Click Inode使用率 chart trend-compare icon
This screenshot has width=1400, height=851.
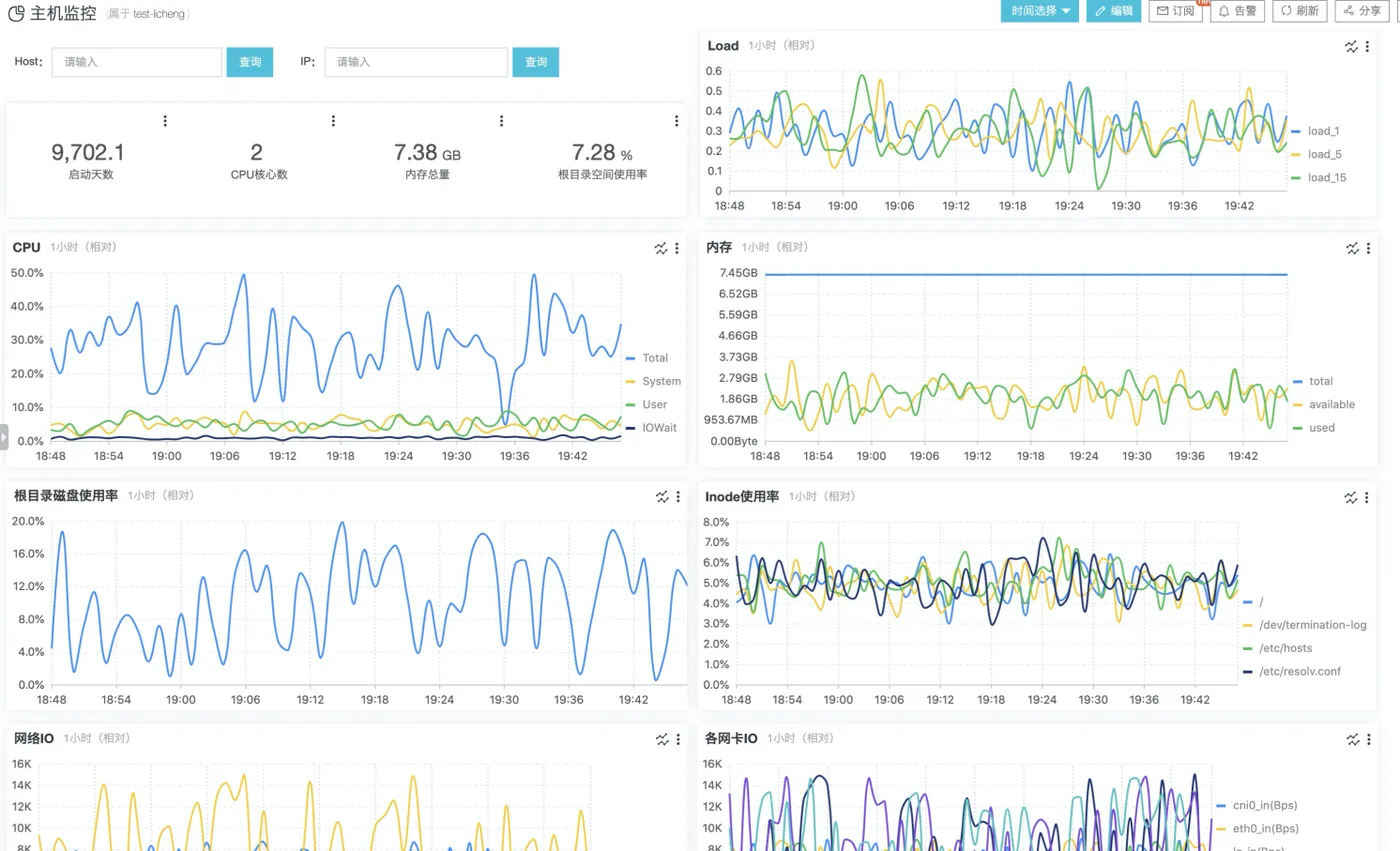(1352, 496)
